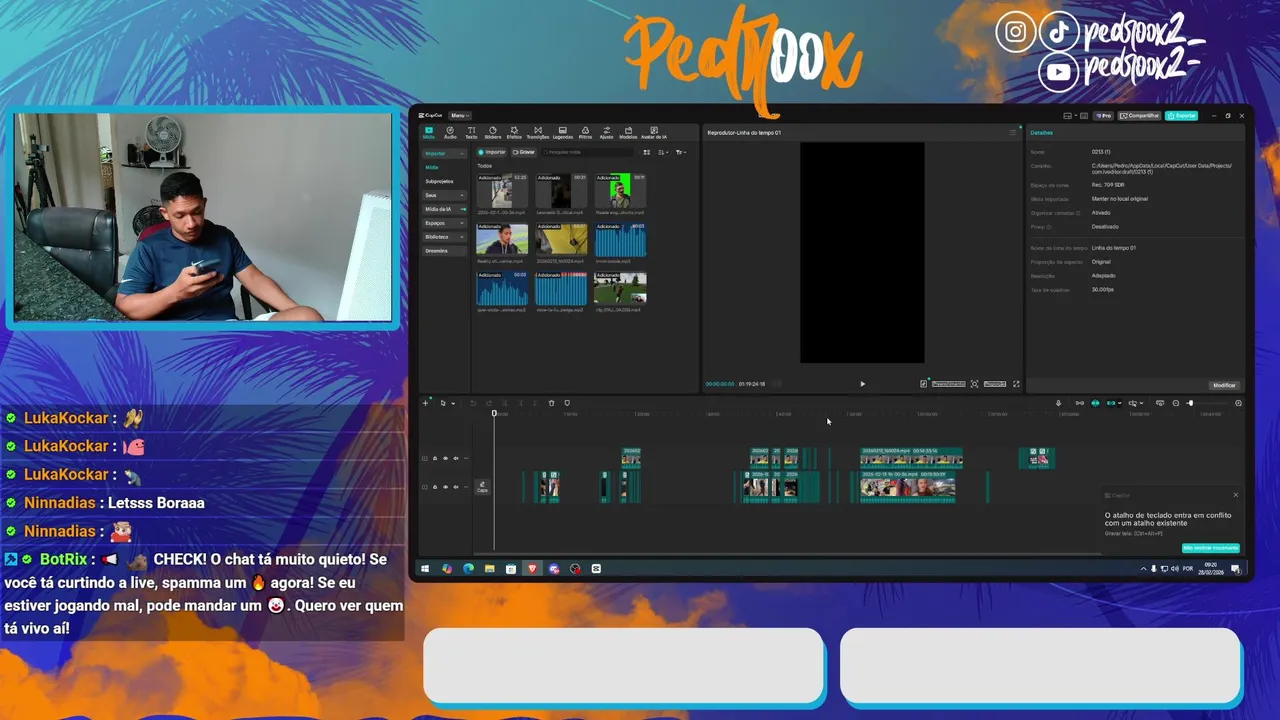Image resolution: width=1280 pixels, height=720 pixels.
Task: Play the preview video
Action: [x=863, y=384]
